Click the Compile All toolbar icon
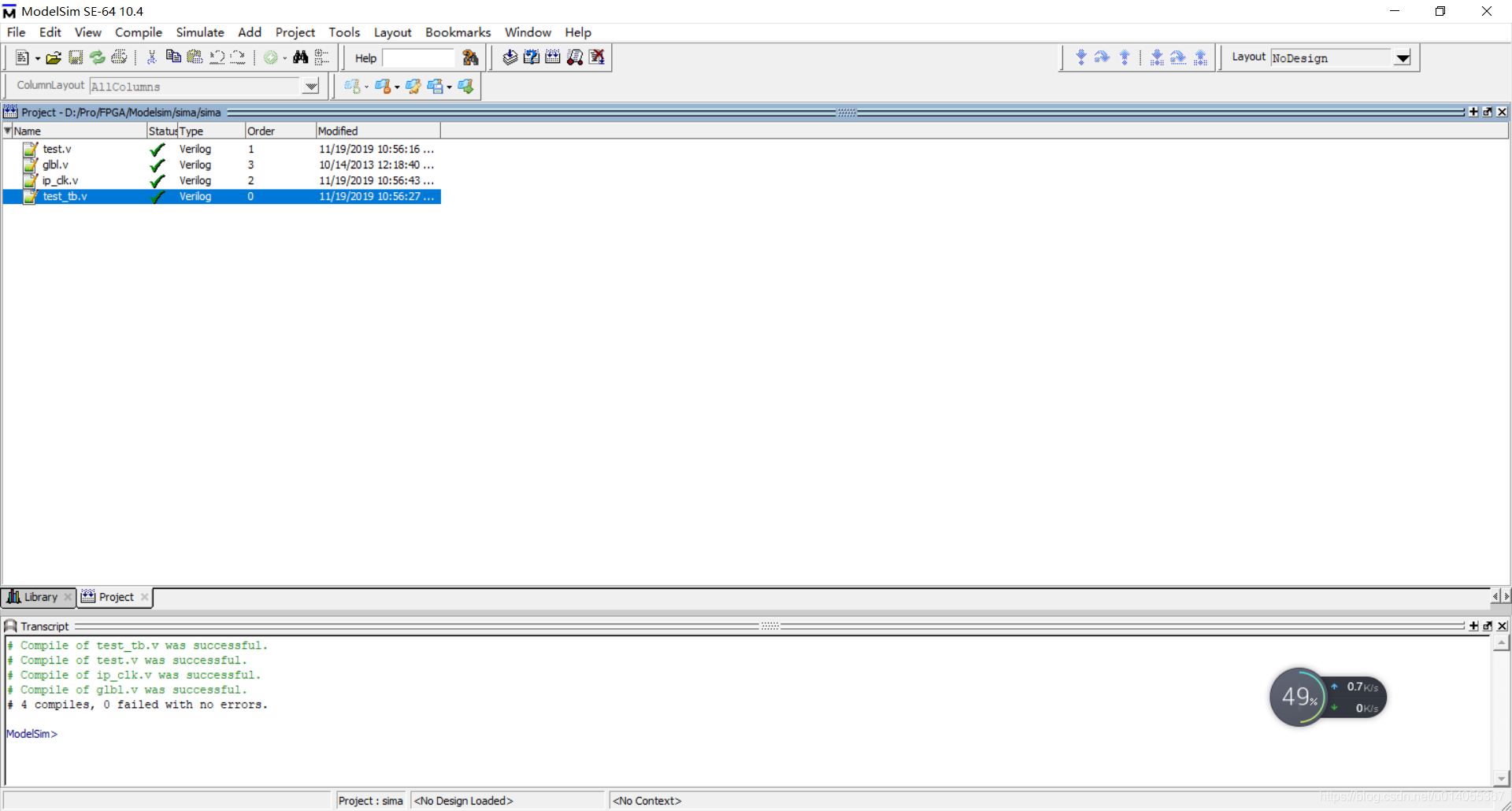Image resolution: width=1512 pixels, height=811 pixels. (553, 57)
